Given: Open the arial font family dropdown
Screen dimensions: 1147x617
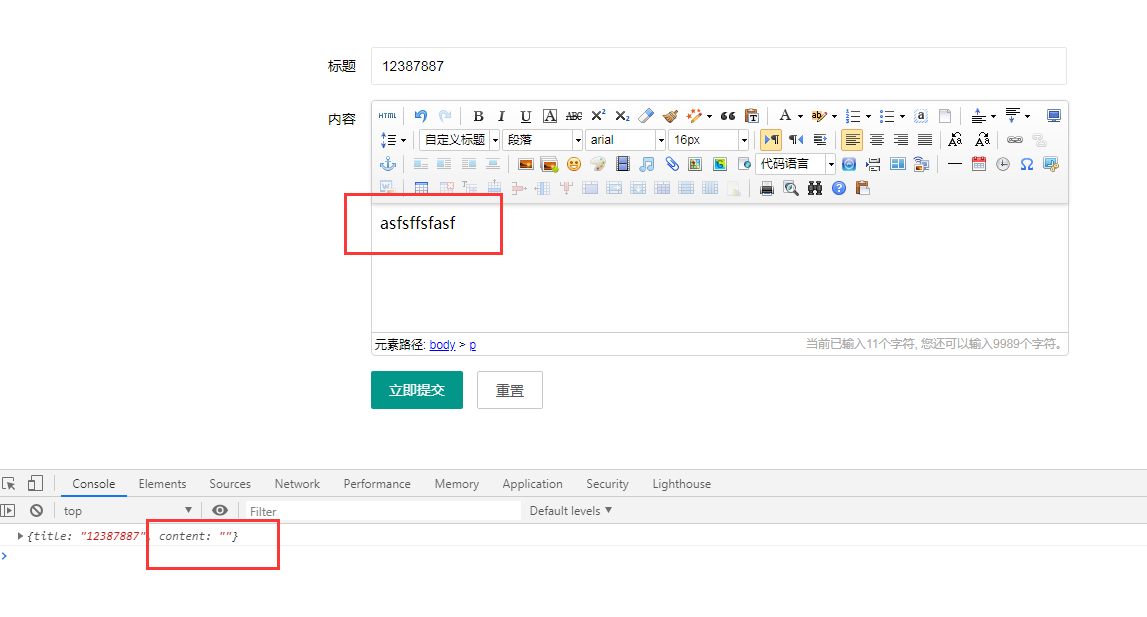Looking at the screenshot, I should click(x=625, y=140).
